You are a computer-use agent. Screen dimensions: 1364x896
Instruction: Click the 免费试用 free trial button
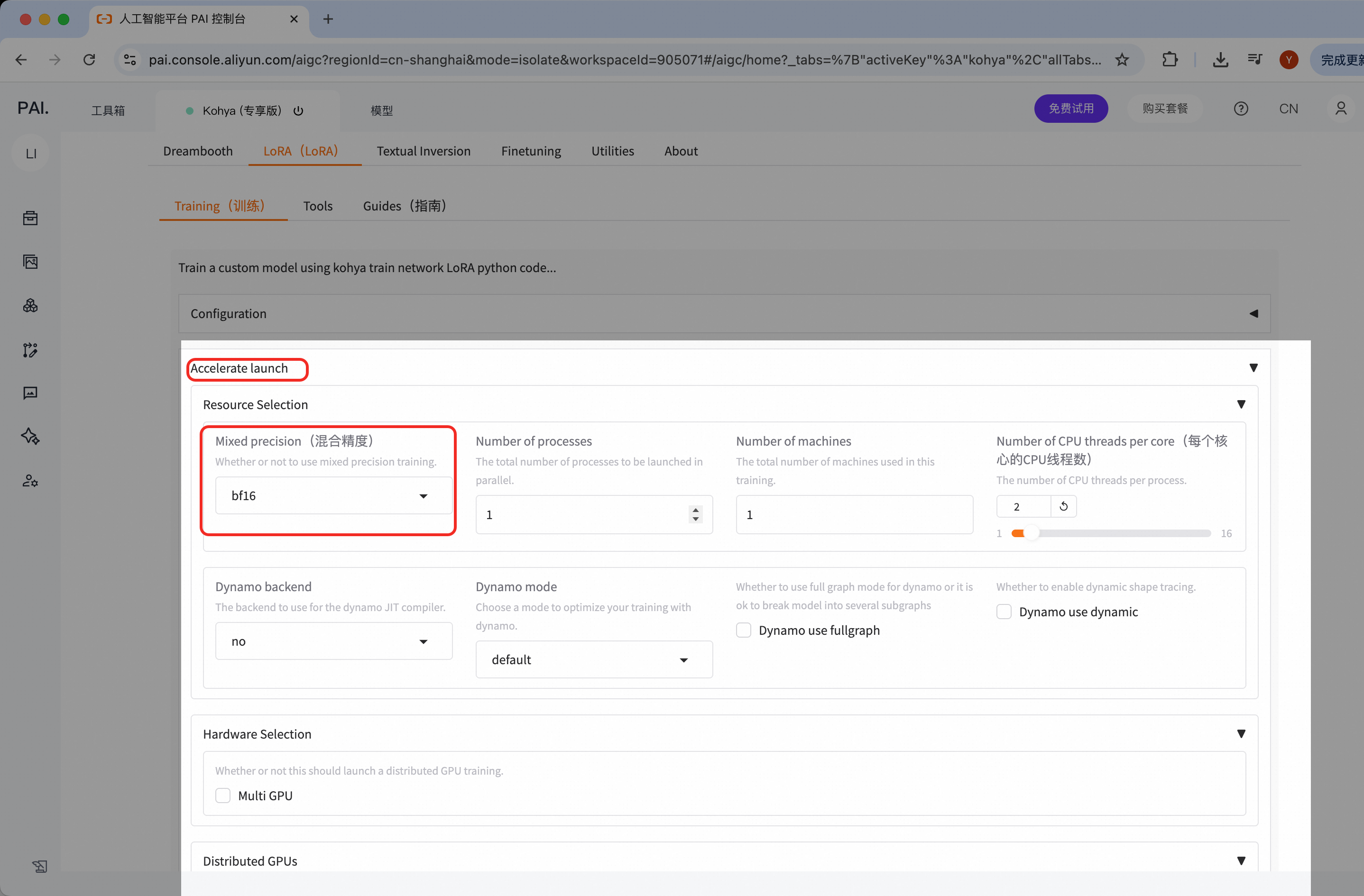pos(1070,109)
